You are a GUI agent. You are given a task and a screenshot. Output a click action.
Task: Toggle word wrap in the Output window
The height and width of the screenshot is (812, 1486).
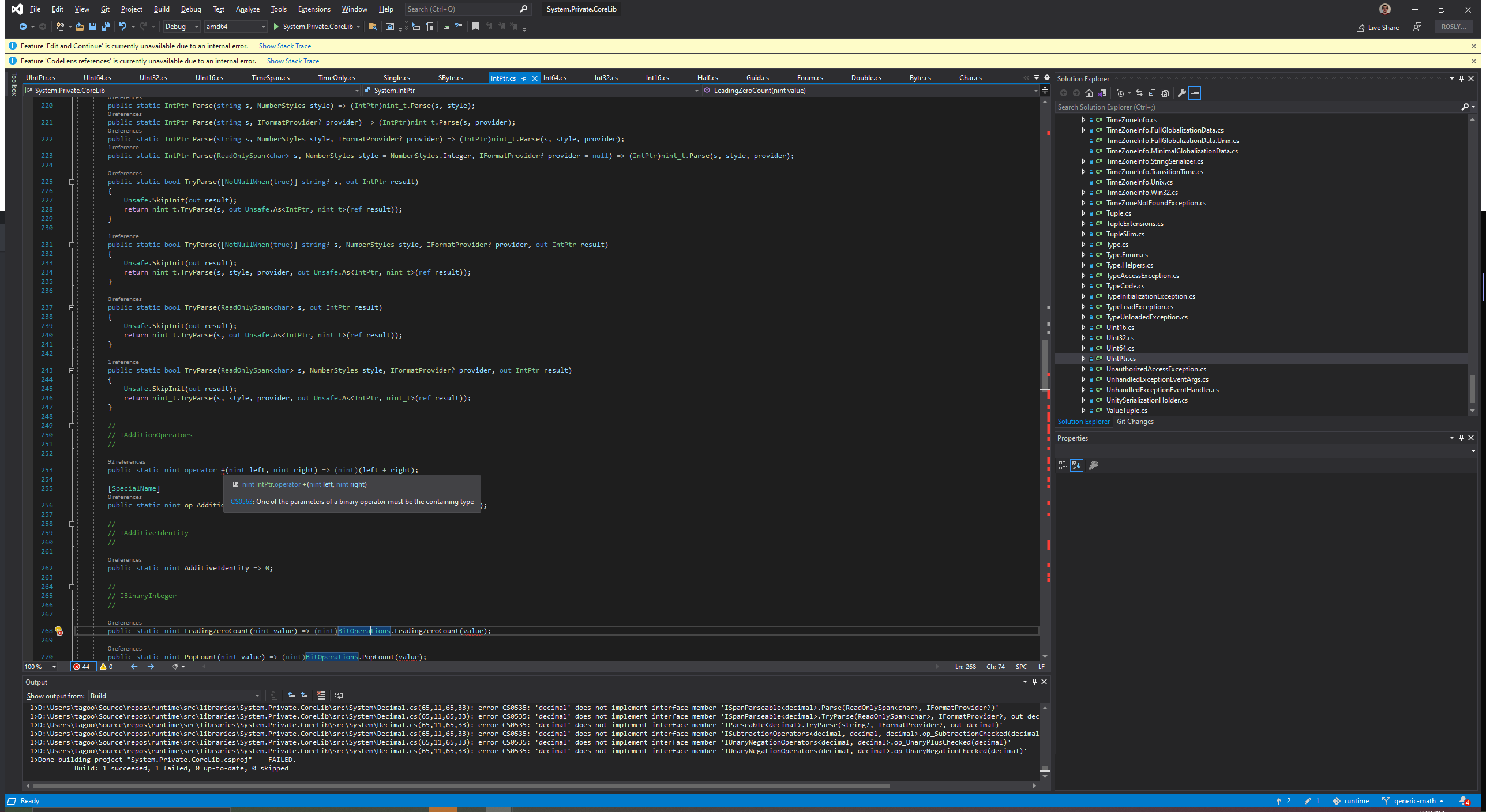point(339,696)
